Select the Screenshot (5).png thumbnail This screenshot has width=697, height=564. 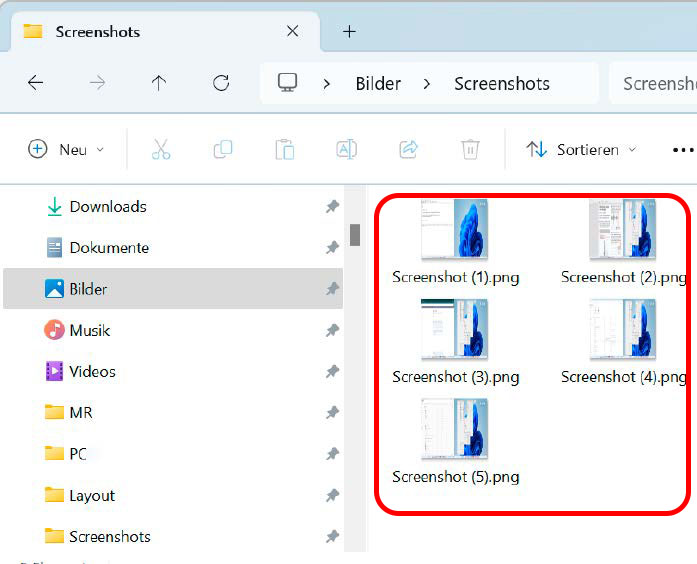[454, 428]
